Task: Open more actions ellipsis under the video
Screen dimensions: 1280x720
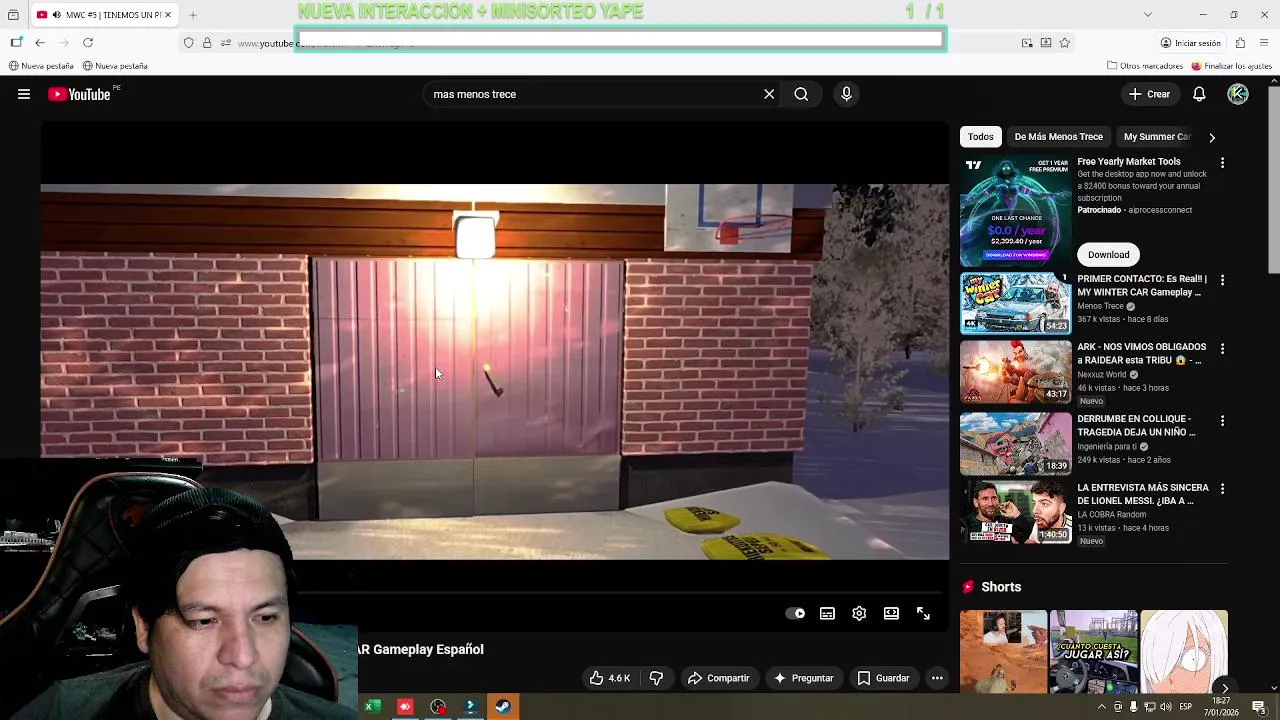Action: coord(937,678)
